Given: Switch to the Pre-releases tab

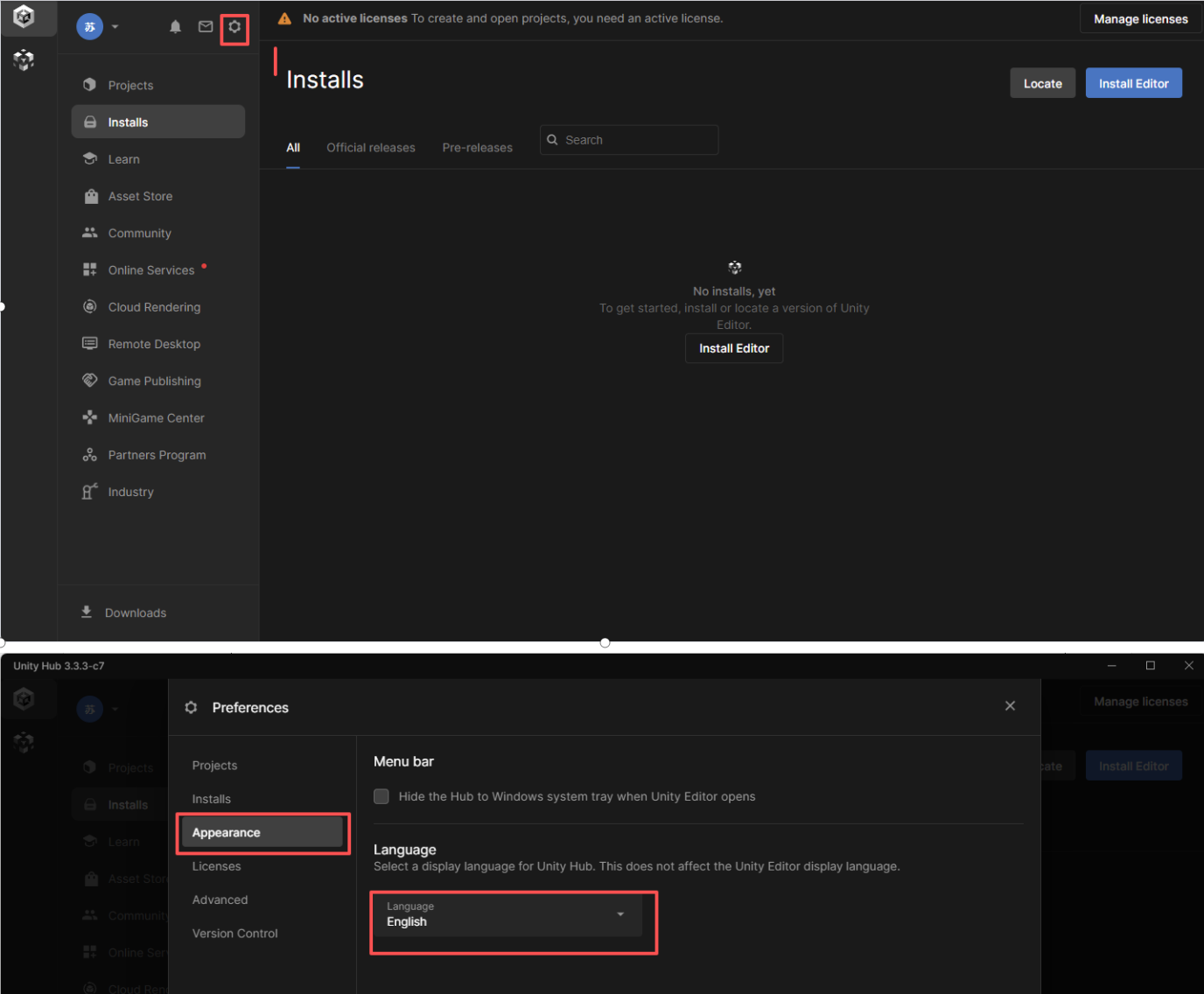Looking at the screenshot, I should click(x=477, y=148).
